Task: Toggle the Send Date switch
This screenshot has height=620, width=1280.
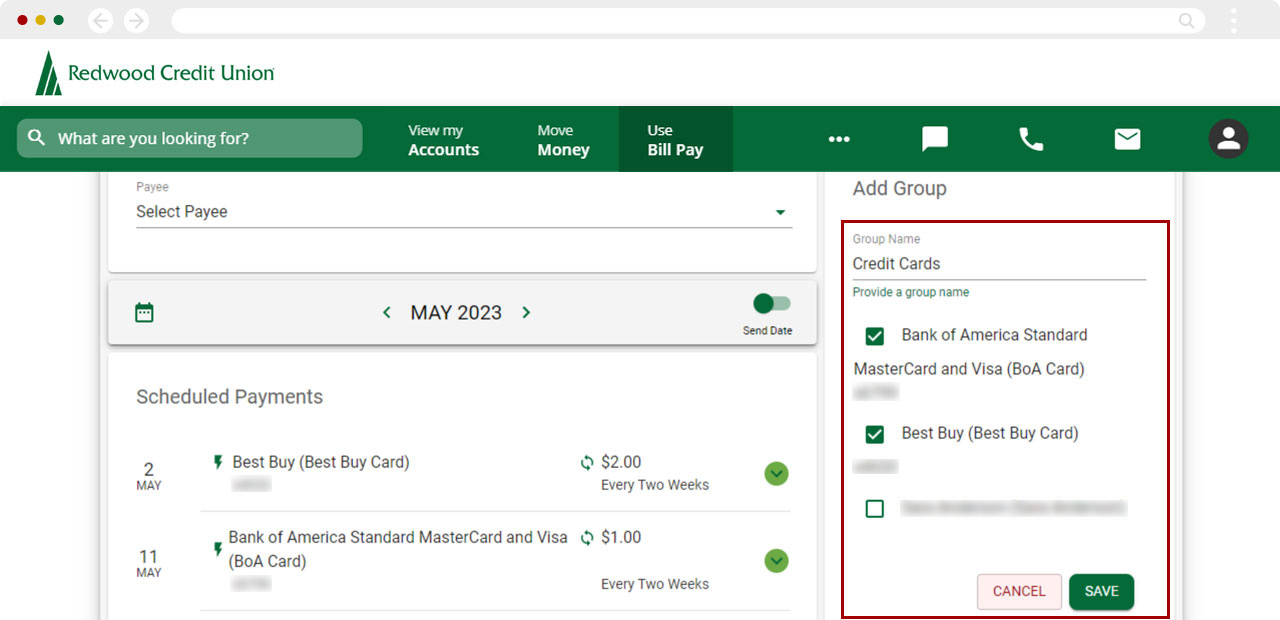Action: pyautogui.click(x=772, y=303)
